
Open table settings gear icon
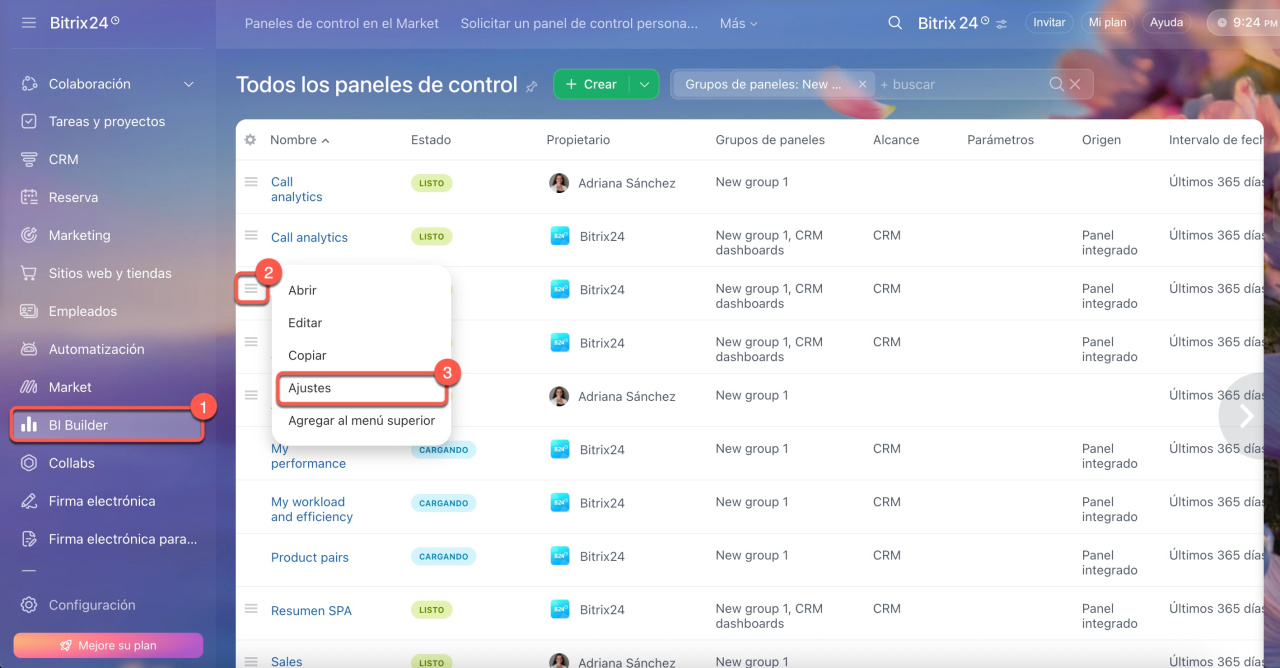(x=250, y=140)
